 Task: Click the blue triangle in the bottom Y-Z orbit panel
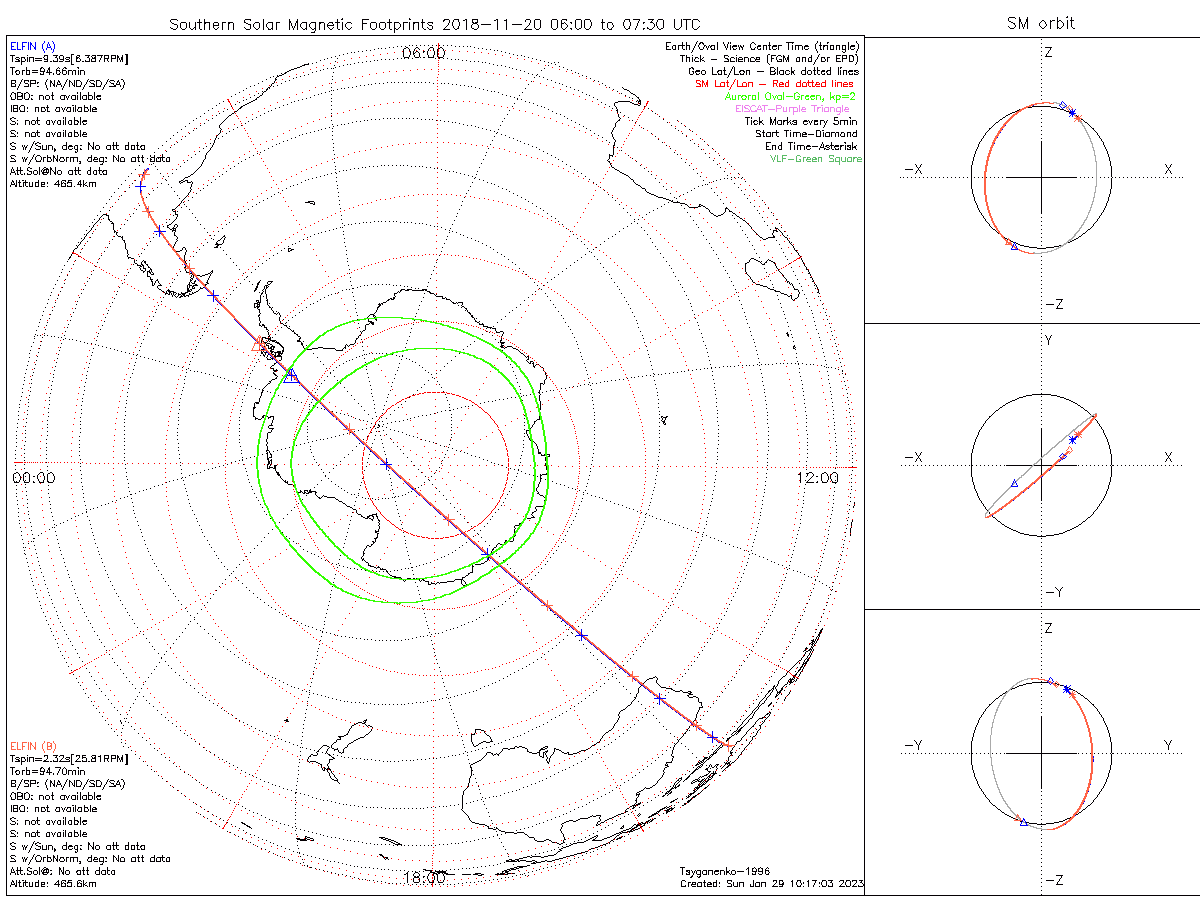[1025, 821]
